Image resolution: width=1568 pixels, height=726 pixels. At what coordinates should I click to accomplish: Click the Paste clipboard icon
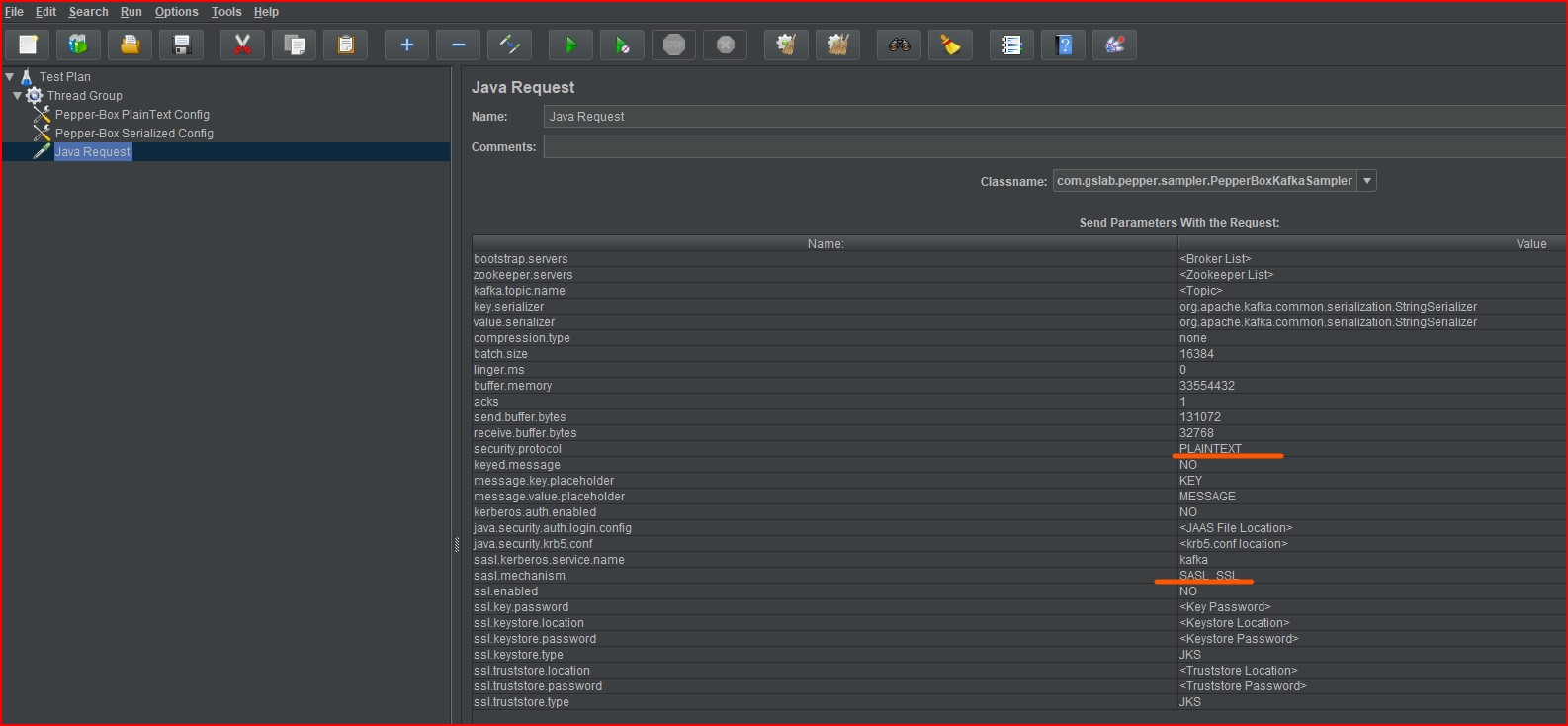(x=345, y=45)
